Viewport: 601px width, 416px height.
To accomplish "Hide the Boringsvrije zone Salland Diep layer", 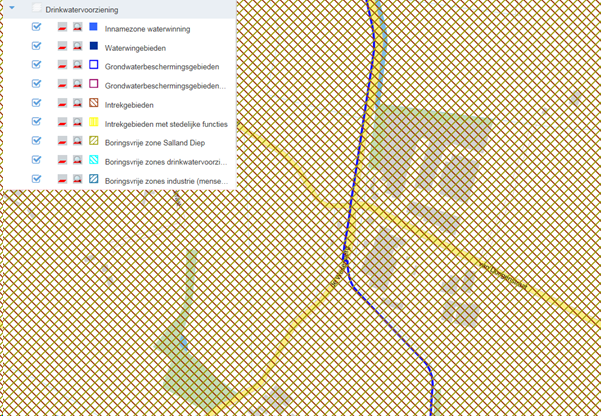I will [36, 140].
